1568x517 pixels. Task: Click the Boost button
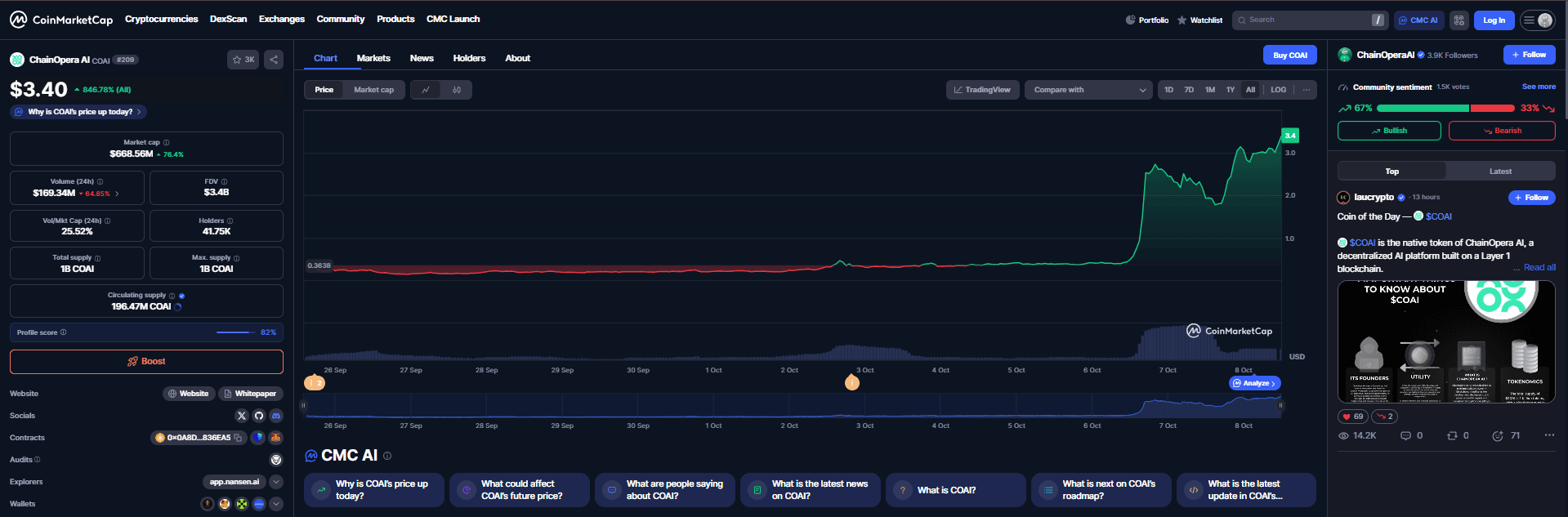[146, 362]
